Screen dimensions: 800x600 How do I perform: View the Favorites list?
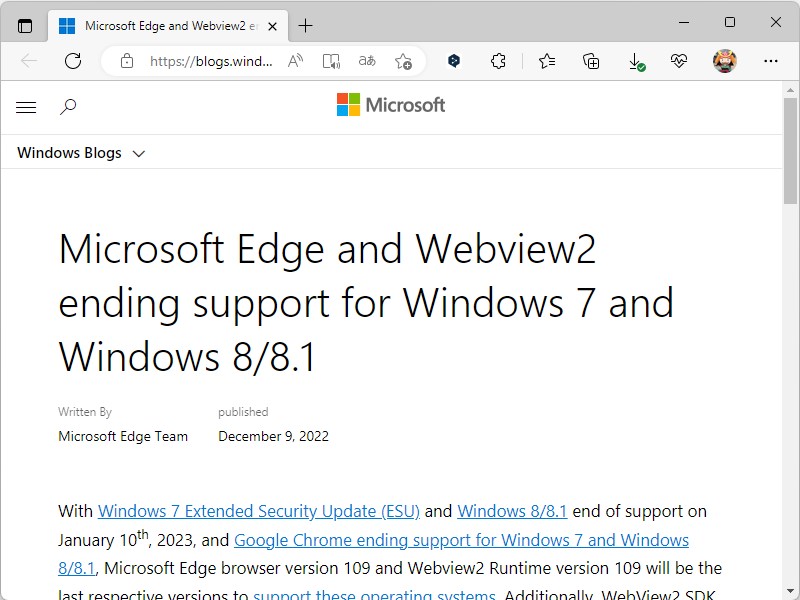tap(546, 60)
